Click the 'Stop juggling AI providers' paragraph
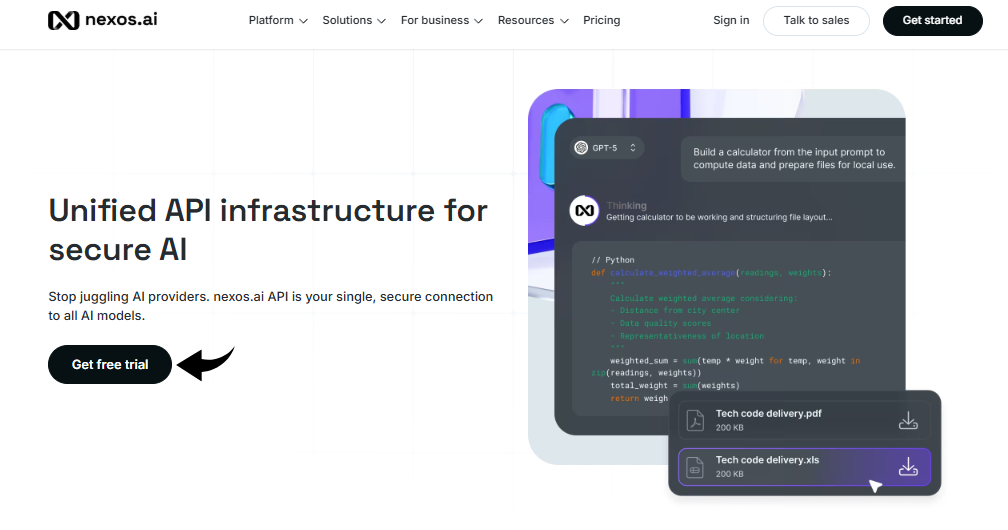Viewport: 1008px width, 530px height. click(x=271, y=306)
